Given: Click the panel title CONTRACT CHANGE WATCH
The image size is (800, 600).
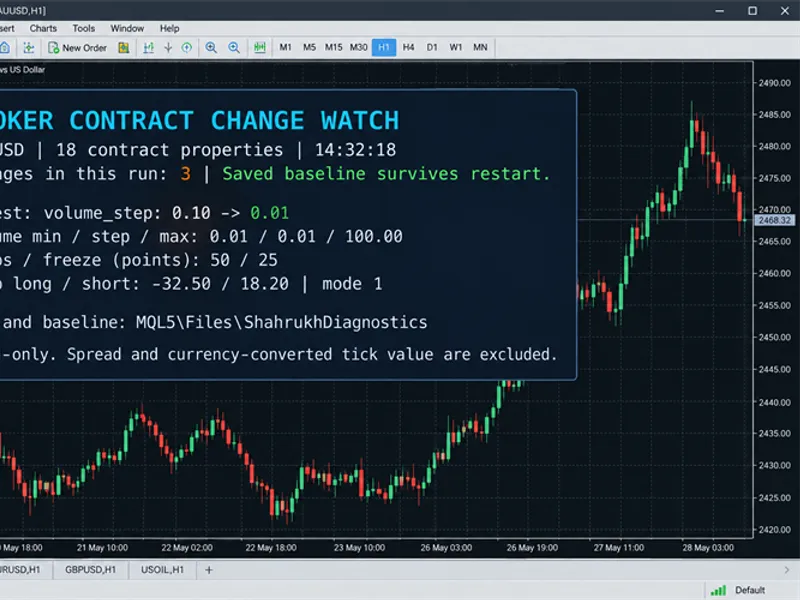Looking at the screenshot, I should (x=234, y=121).
